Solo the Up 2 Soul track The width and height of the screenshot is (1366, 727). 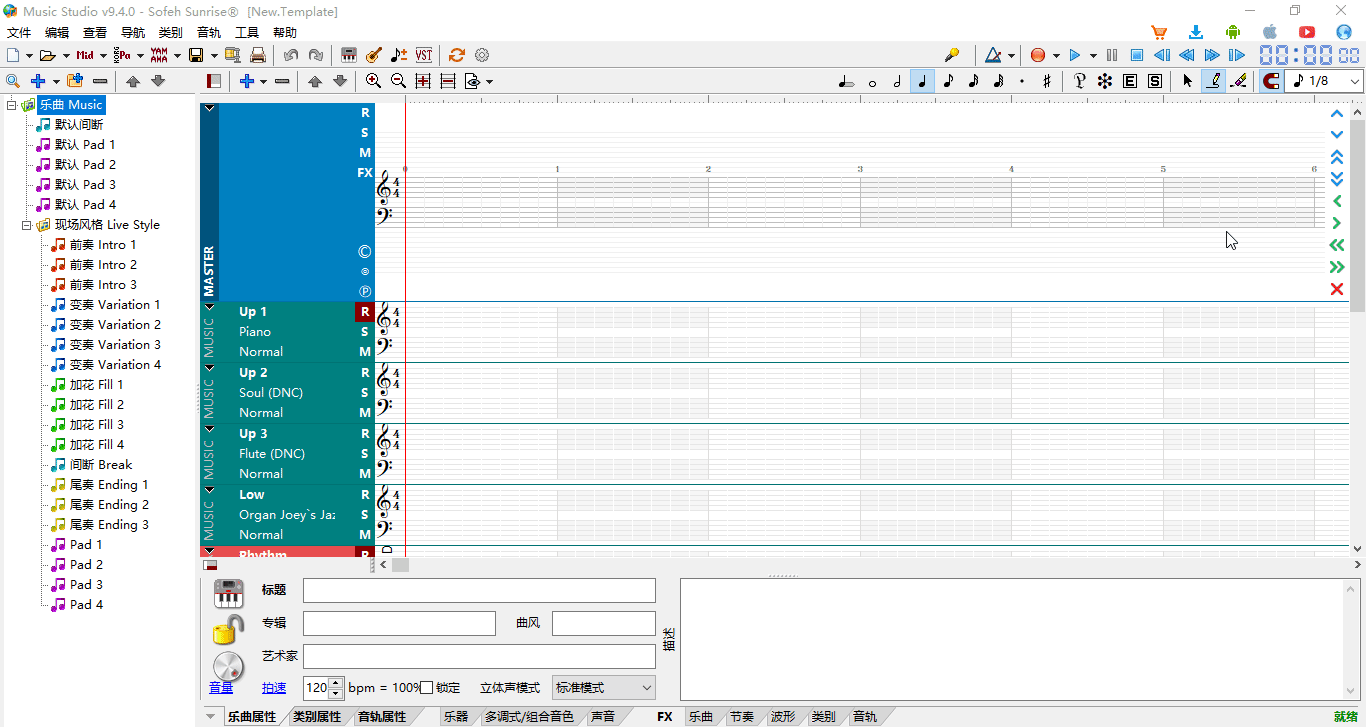(365, 393)
